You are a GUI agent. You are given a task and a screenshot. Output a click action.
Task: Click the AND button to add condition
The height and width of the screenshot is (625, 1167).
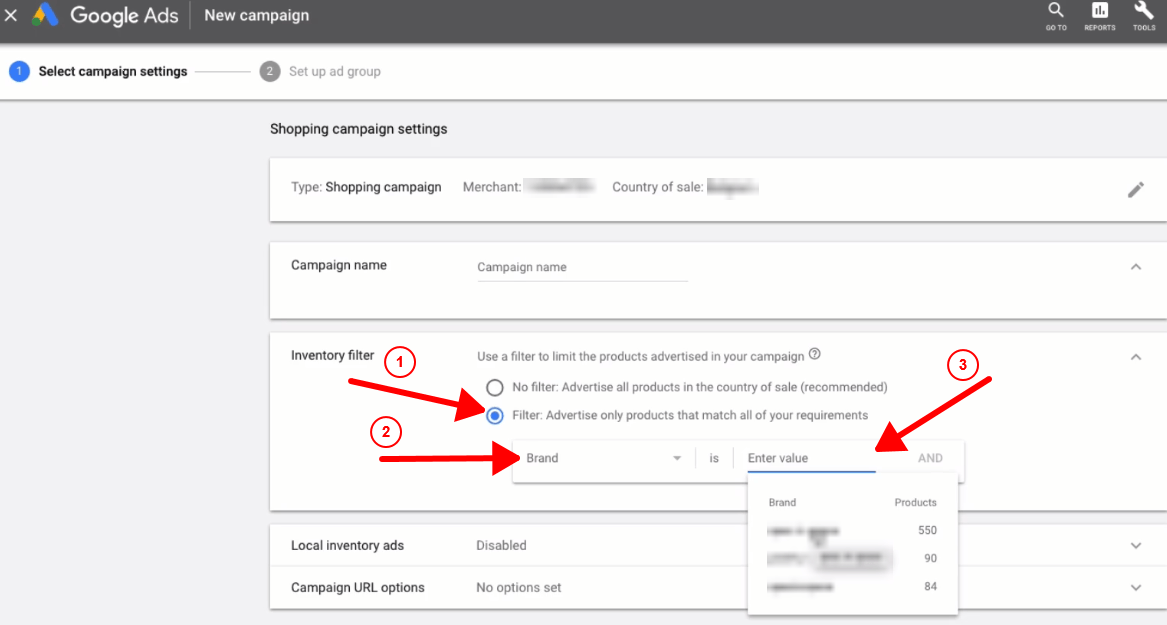click(x=930, y=458)
